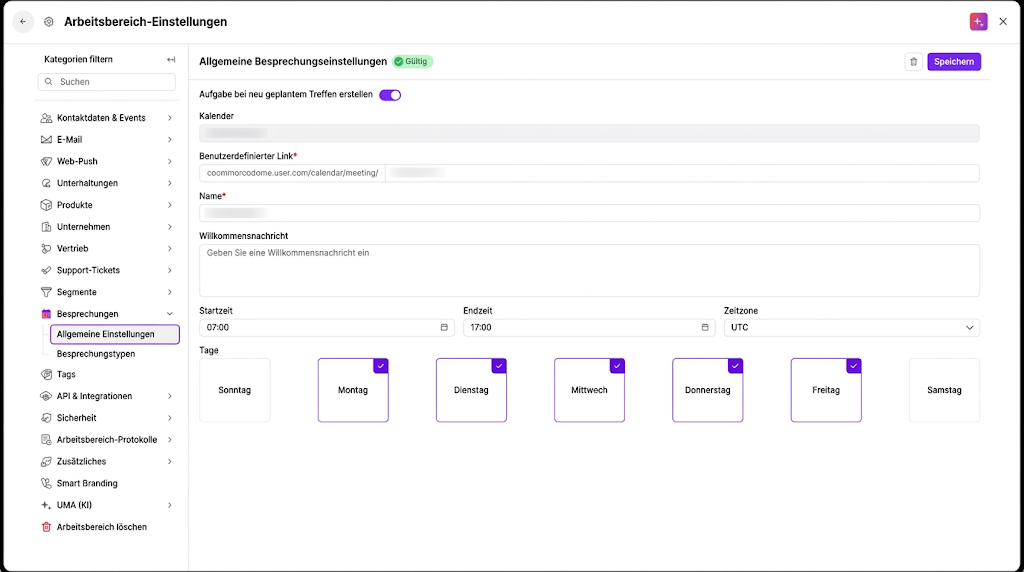This screenshot has height=572, width=1024.
Task: Click the E-Mail envelope icon
Action: pos(46,140)
